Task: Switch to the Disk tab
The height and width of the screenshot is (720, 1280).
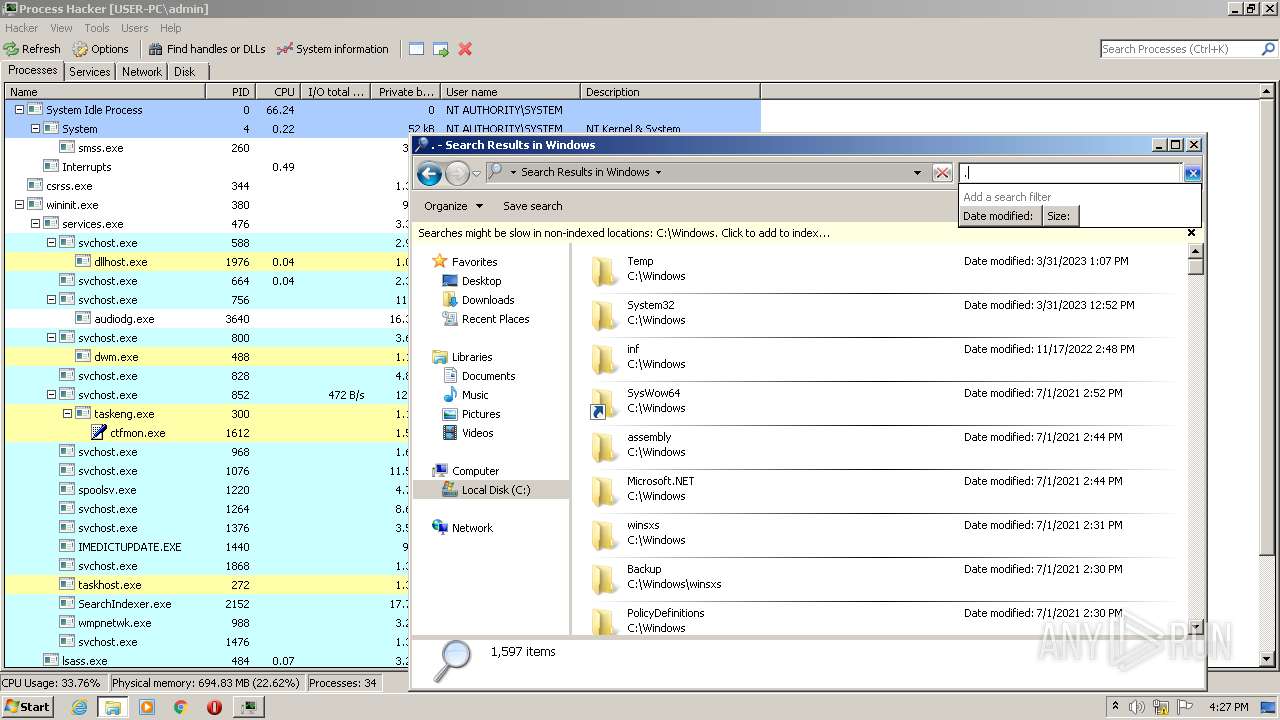Action: click(x=185, y=72)
